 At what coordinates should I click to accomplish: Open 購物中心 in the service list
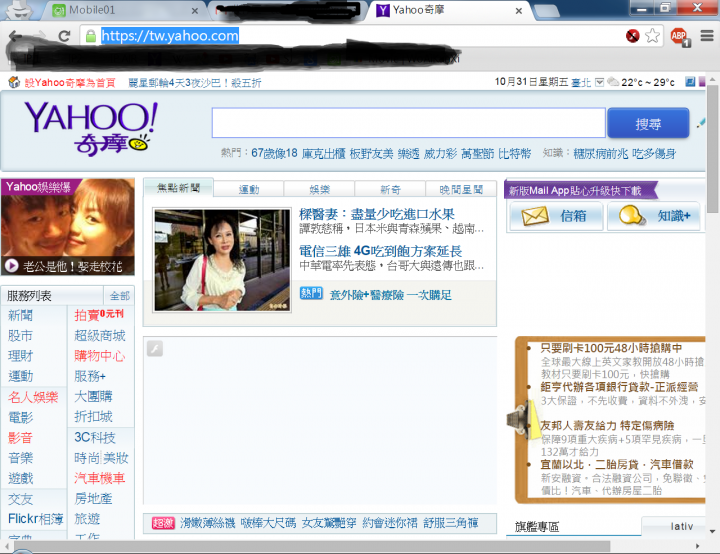click(x=100, y=356)
